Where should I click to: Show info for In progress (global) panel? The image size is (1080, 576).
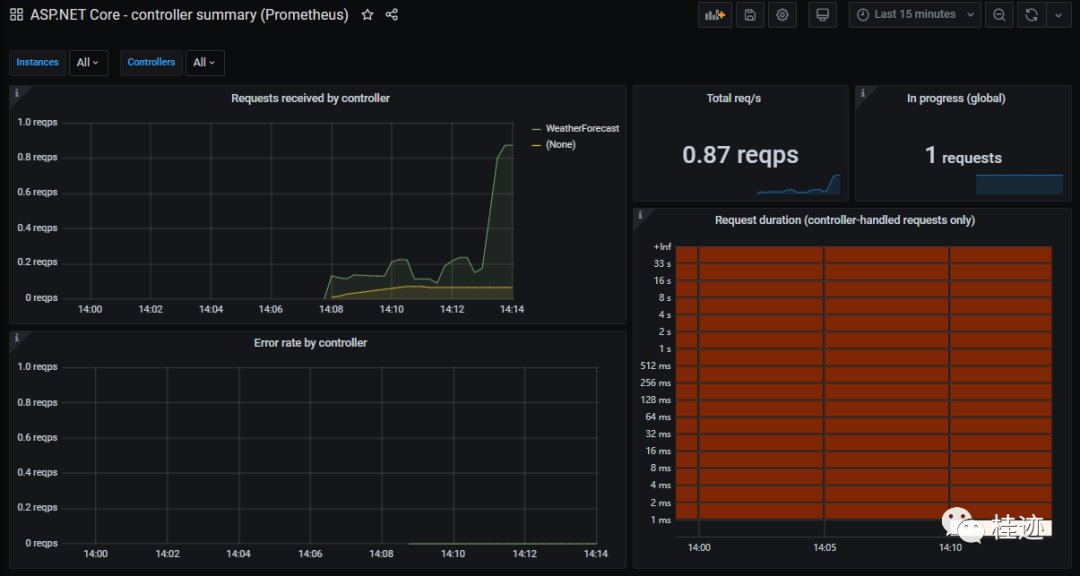[x=862, y=92]
